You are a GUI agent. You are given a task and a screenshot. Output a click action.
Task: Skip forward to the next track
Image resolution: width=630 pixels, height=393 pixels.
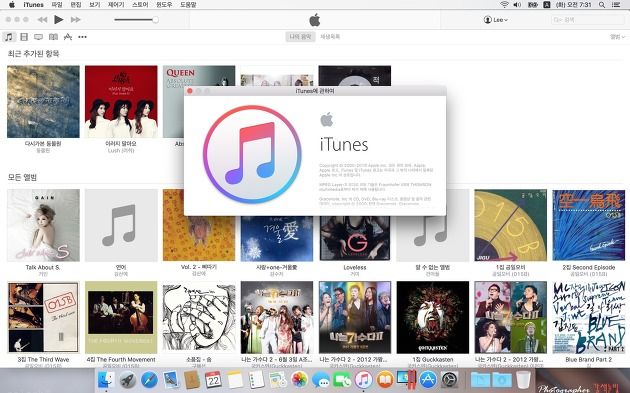[76, 19]
